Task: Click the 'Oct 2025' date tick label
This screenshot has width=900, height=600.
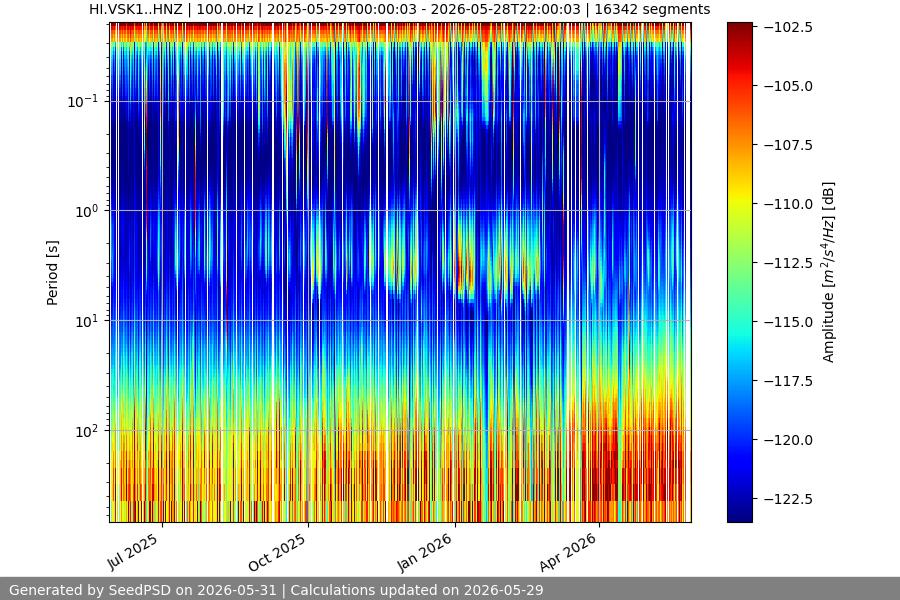Action: click(277, 553)
